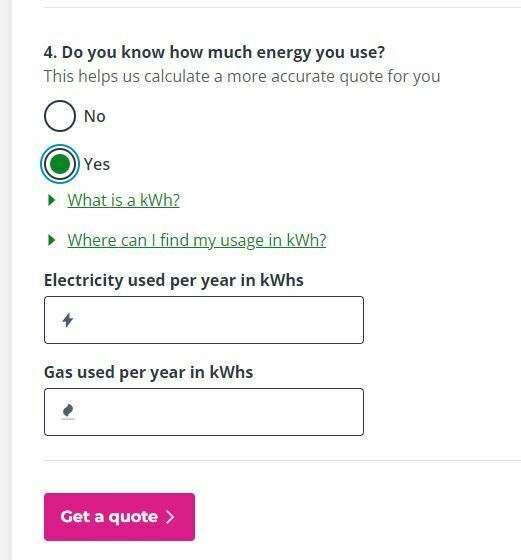Image resolution: width=521 pixels, height=560 pixels.
Task: Expand the triangle beside Where can I find usage
Action: pos(52,240)
